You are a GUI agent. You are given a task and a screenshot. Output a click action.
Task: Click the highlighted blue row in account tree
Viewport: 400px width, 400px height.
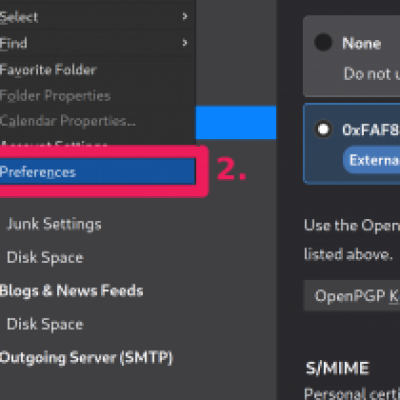236,122
